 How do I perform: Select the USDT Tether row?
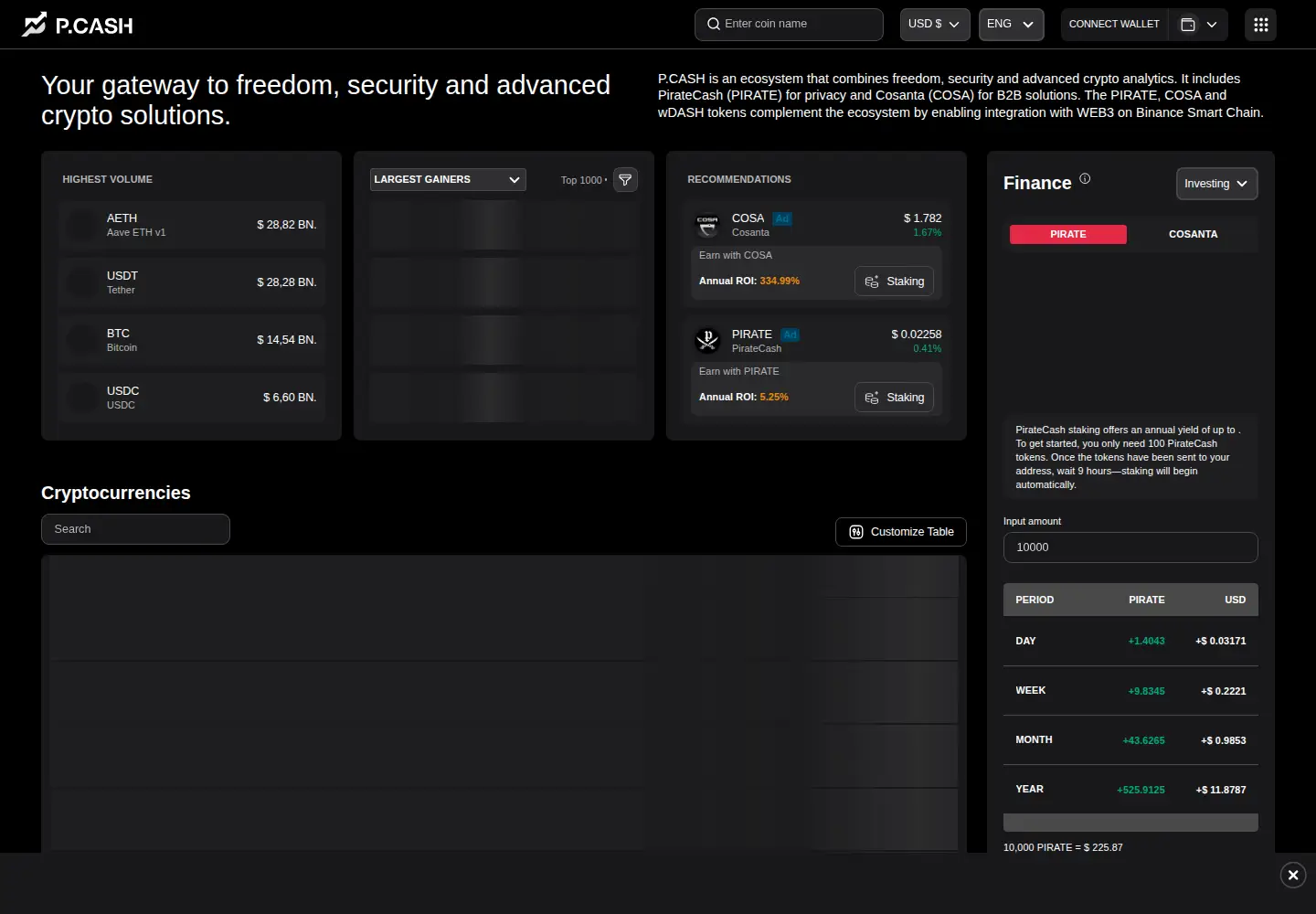coord(192,282)
